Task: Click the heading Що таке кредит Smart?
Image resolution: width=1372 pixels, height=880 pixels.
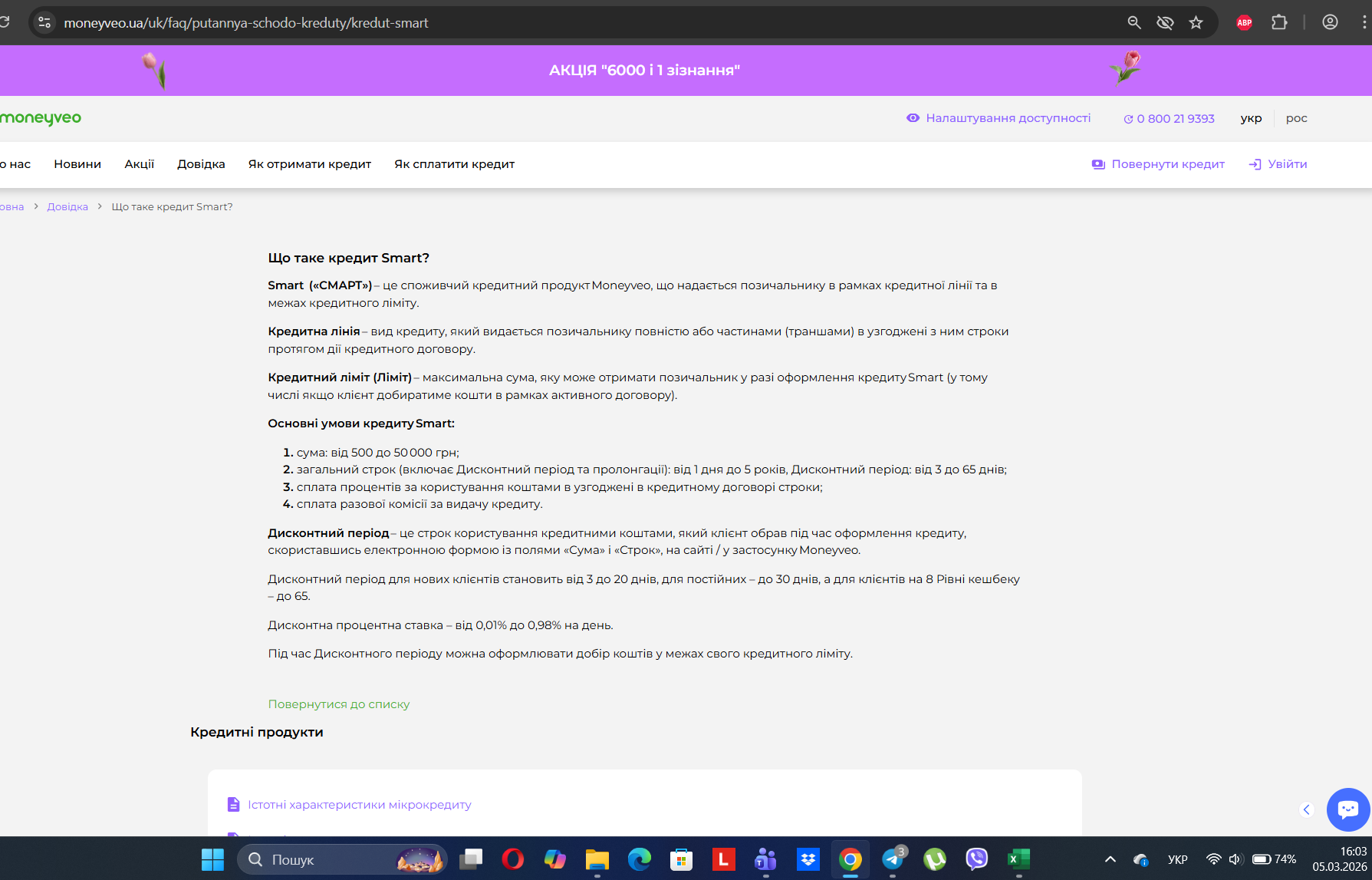Action: tap(348, 258)
